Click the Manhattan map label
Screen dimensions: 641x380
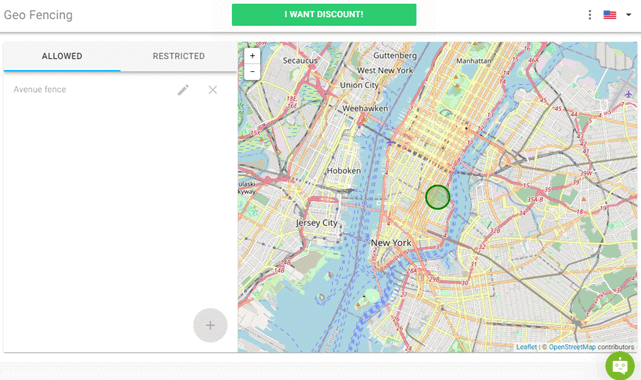pos(474,61)
